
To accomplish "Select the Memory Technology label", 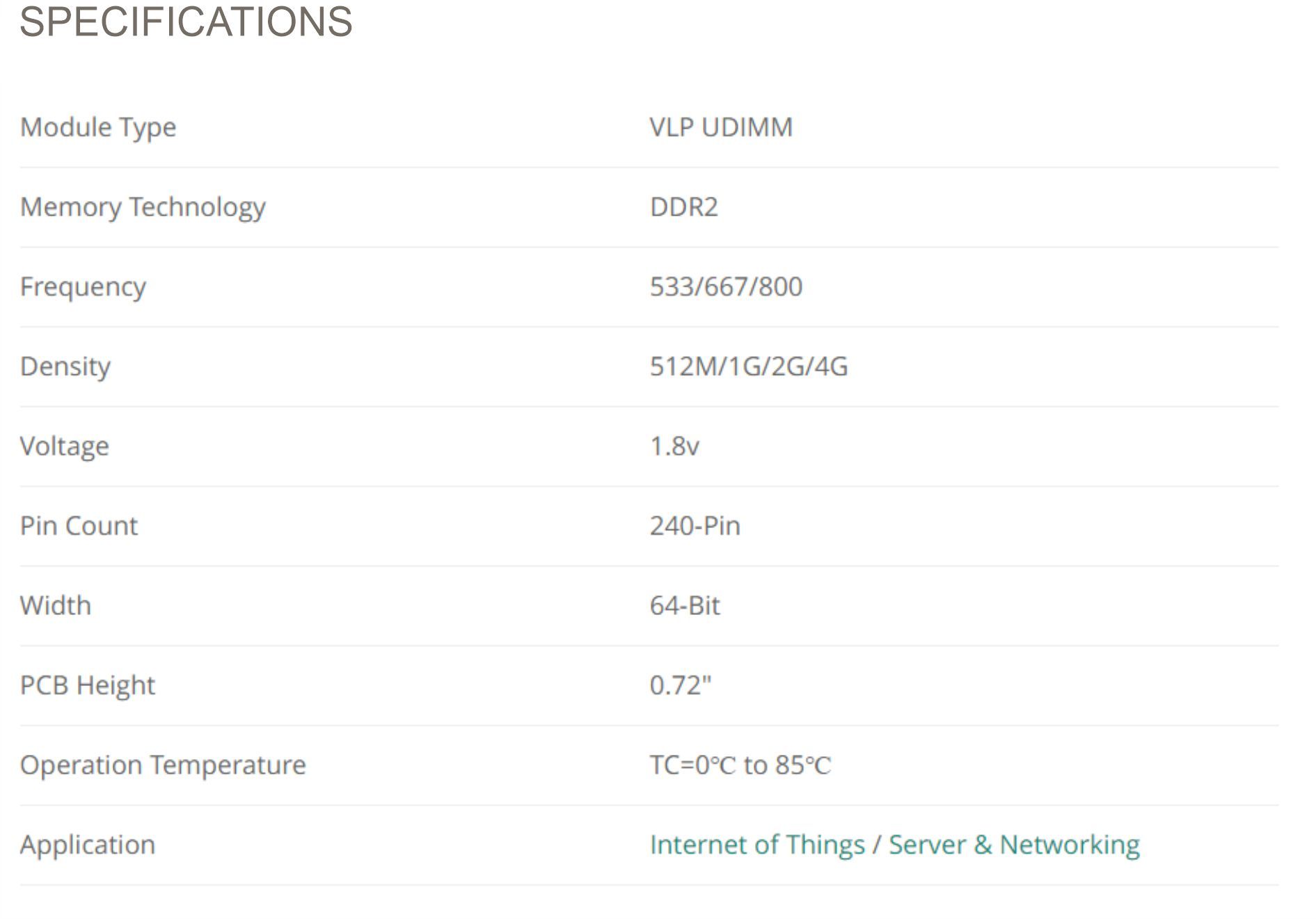I will point(143,207).
